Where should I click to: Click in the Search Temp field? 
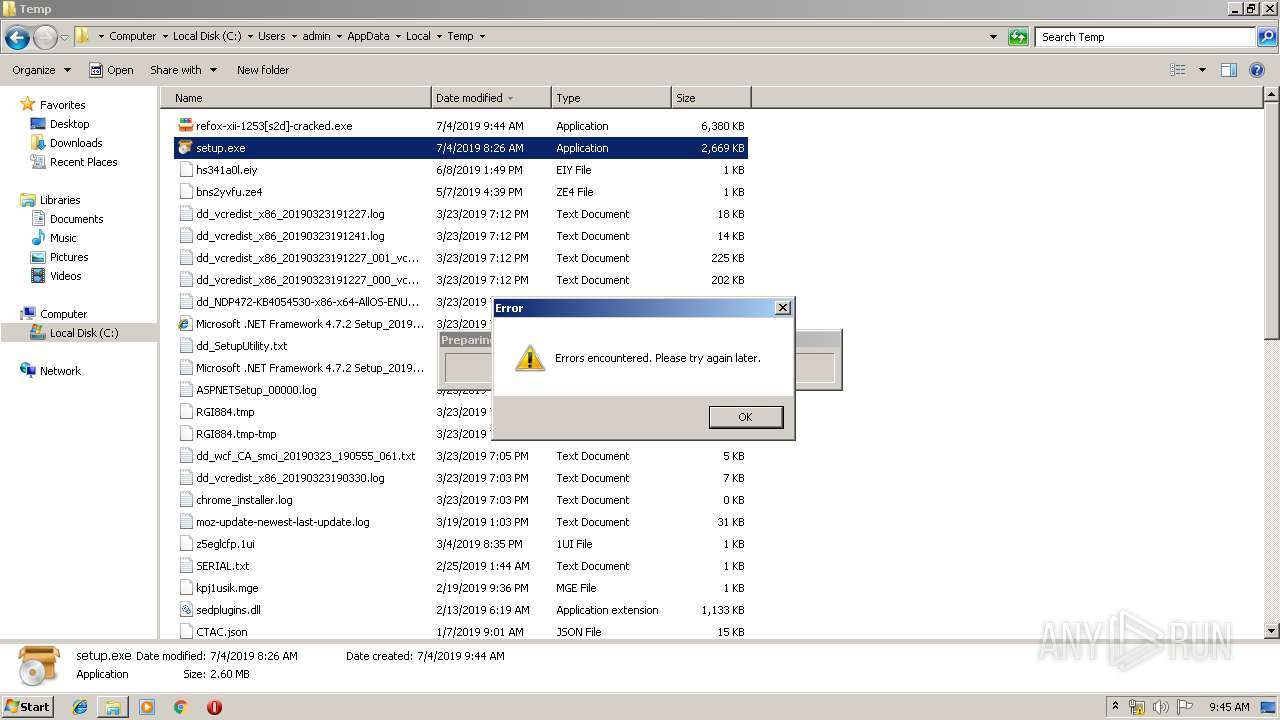pyautogui.click(x=1146, y=37)
